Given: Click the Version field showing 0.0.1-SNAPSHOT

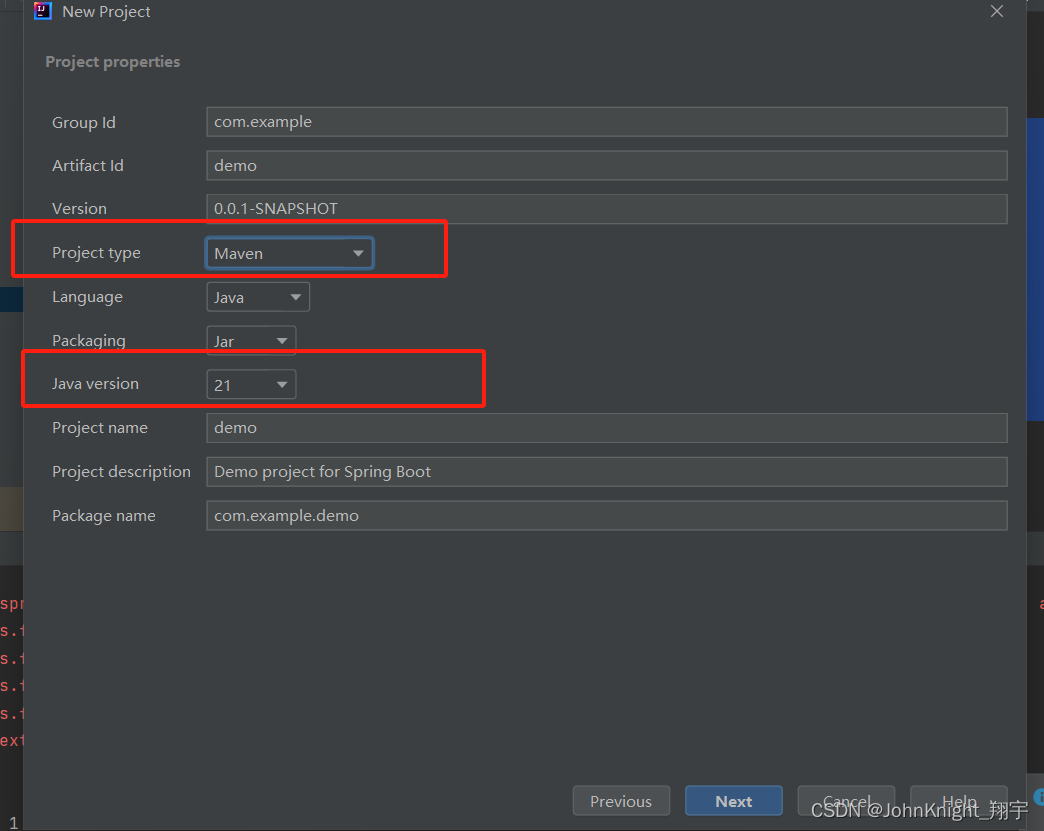Looking at the screenshot, I should 606,208.
